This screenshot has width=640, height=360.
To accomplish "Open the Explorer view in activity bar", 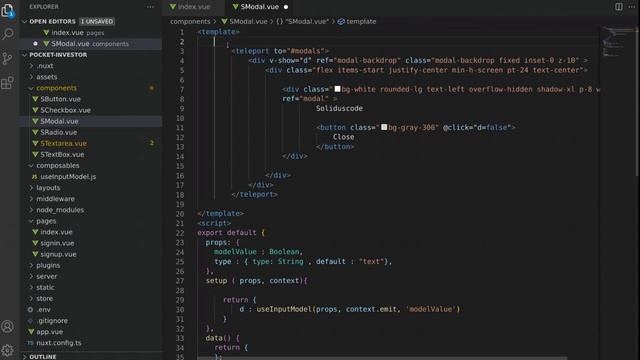I will 8,11.
